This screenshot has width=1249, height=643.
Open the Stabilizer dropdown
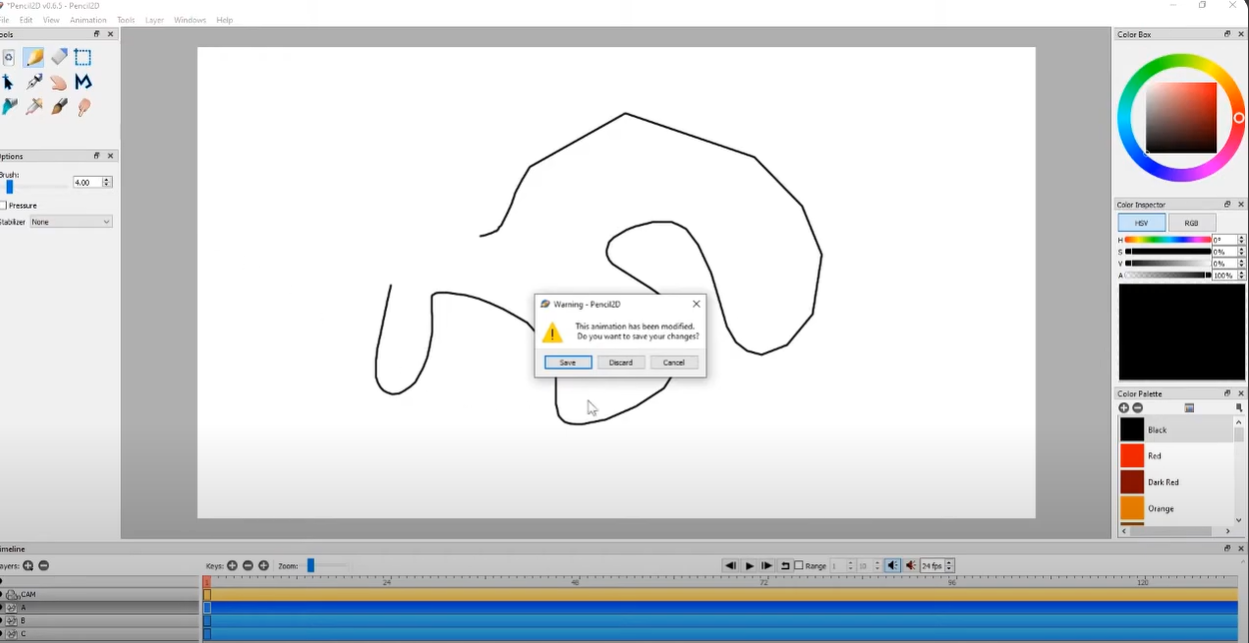(x=70, y=221)
